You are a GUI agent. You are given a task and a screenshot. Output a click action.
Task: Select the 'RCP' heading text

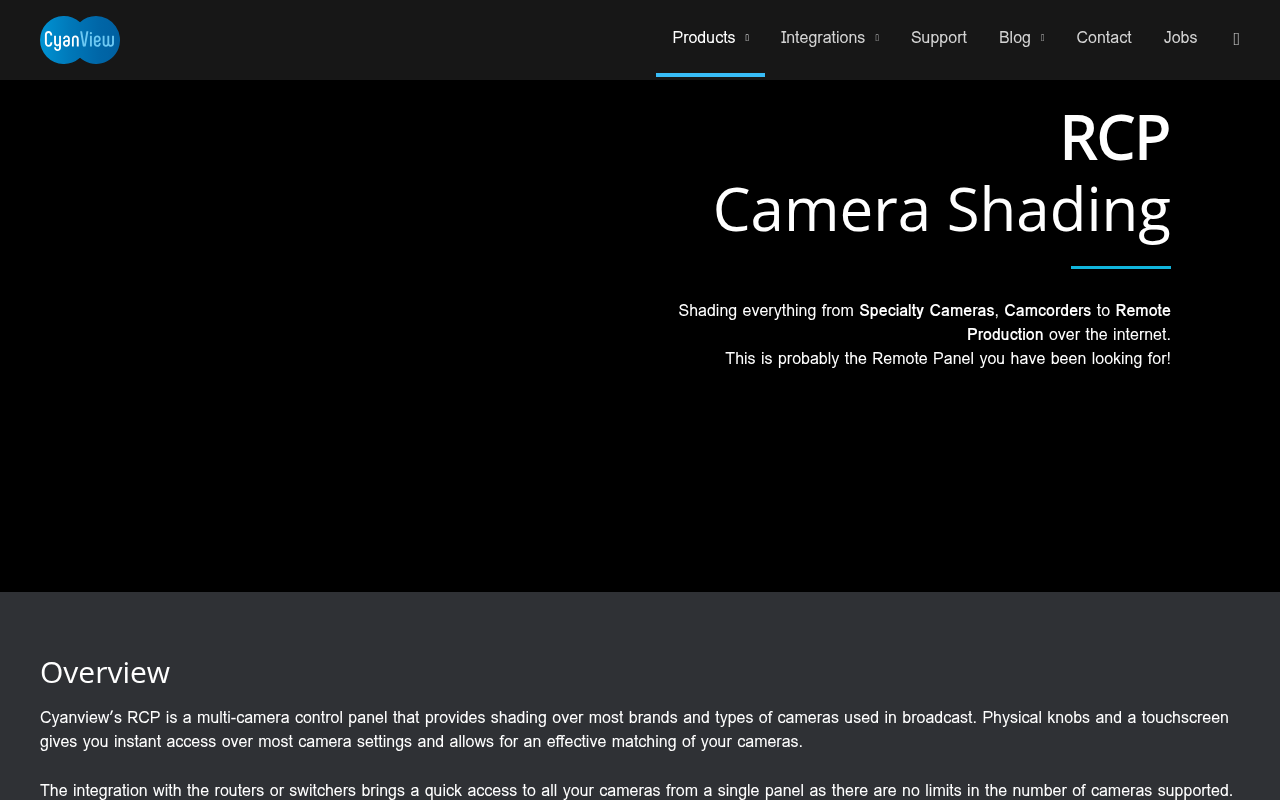coord(1115,137)
